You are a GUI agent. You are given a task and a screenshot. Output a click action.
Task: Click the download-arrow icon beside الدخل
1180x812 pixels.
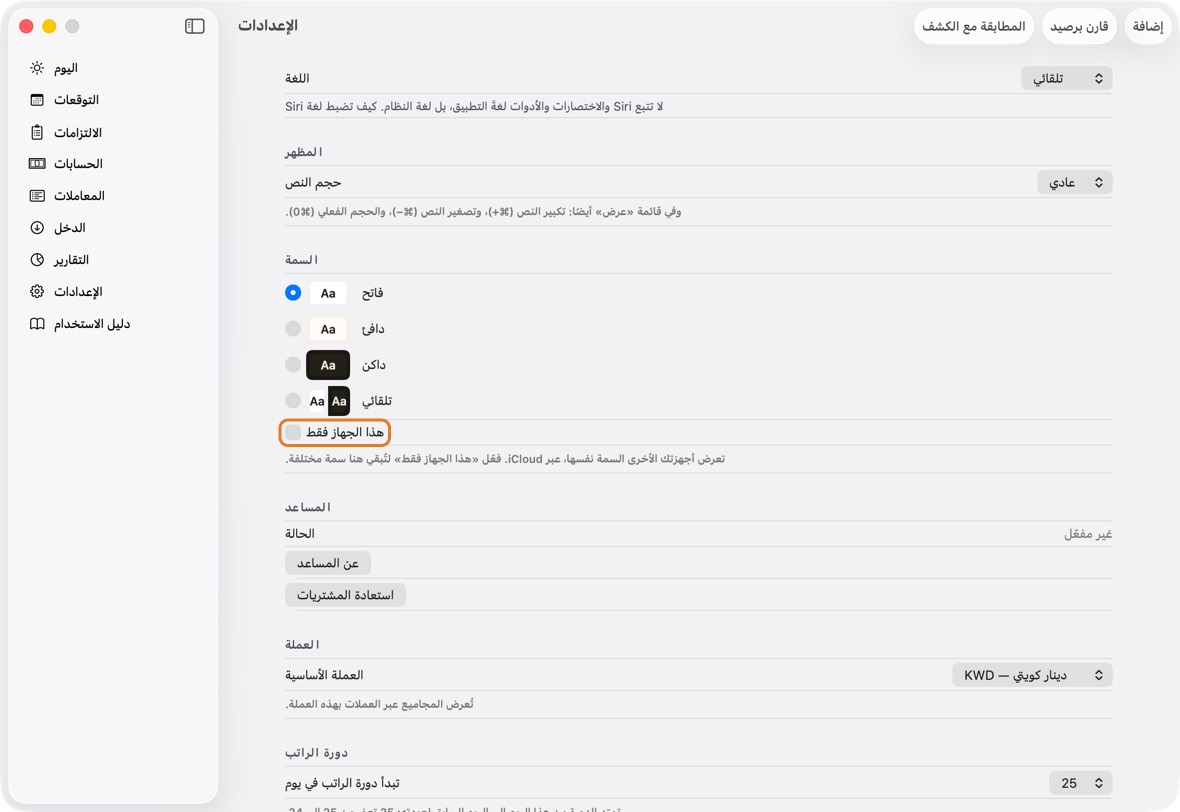(37, 228)
